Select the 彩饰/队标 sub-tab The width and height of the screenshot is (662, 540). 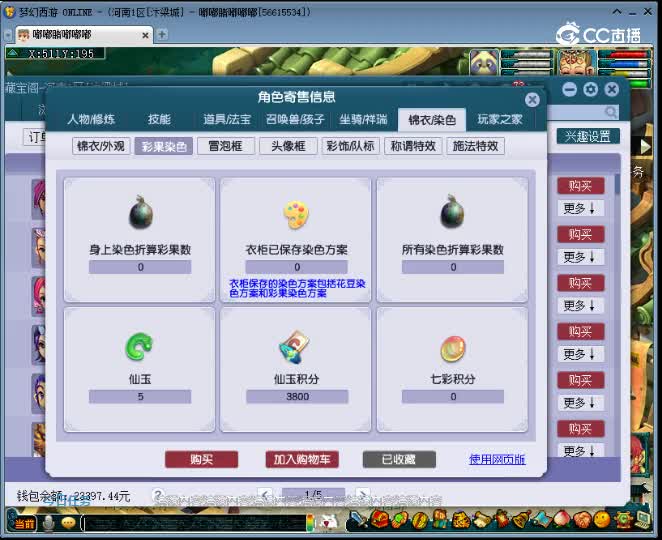click(x=350, y=147)
